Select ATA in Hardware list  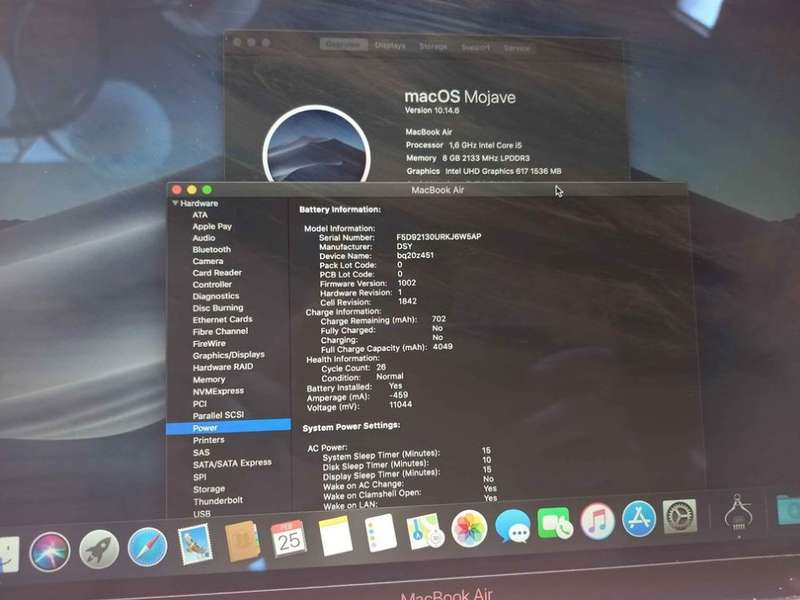point(200,215)
